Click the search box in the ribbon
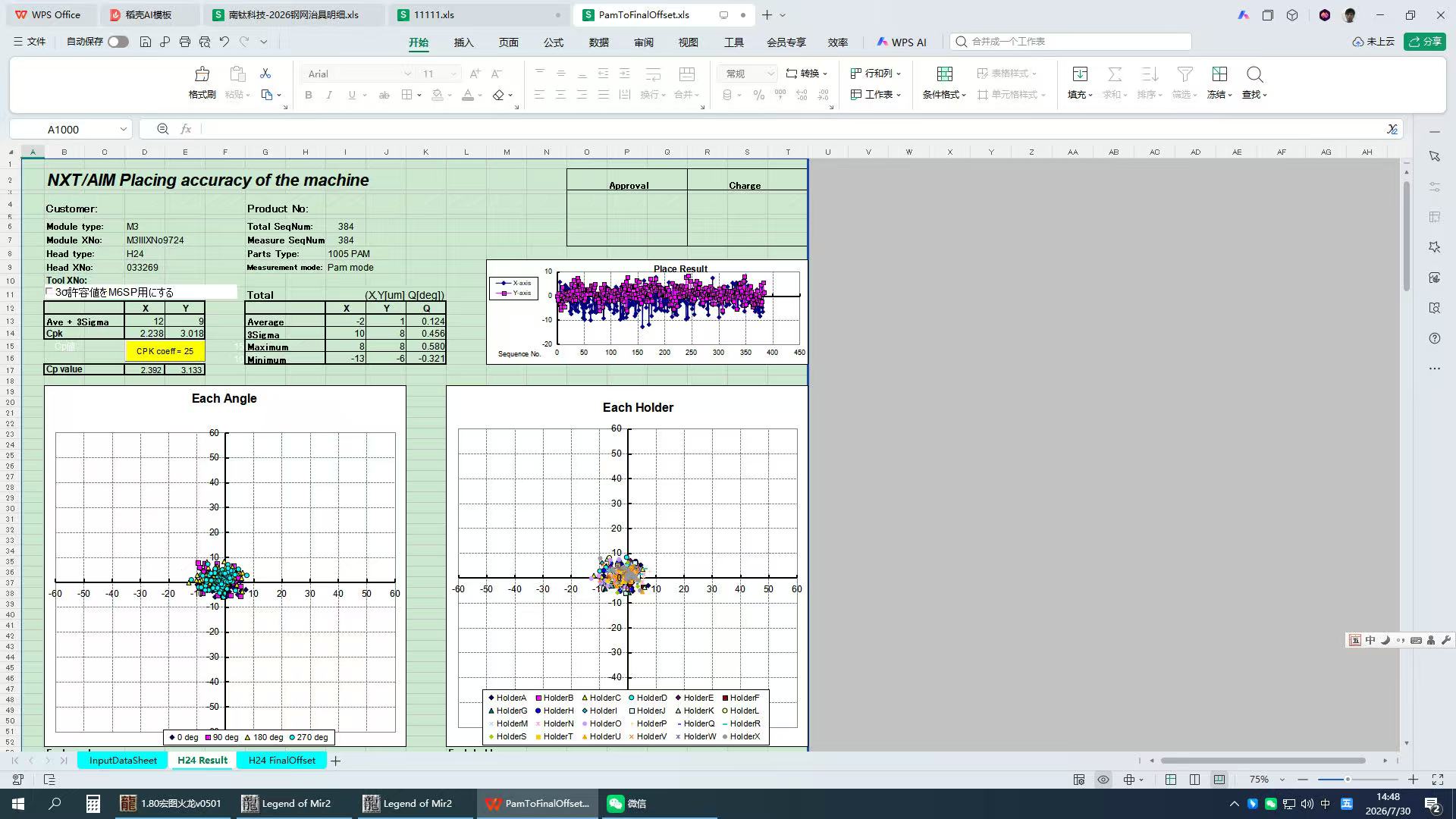Viewport: 1456px width, 819px height. point(1071,42)
